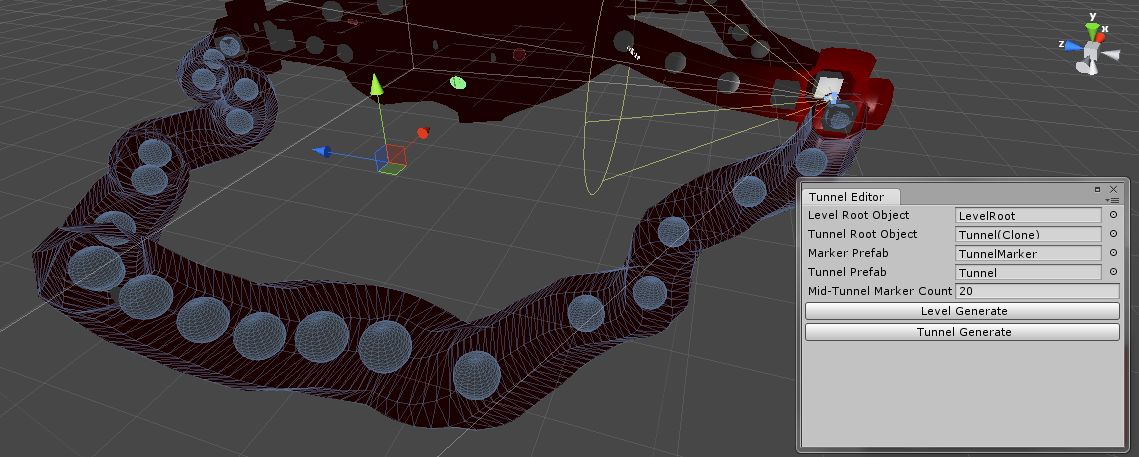The height and width of the screenshot is (457, 1139).
Task: Pick object for Tunnel Root Object field
Action: [1113, 234]
